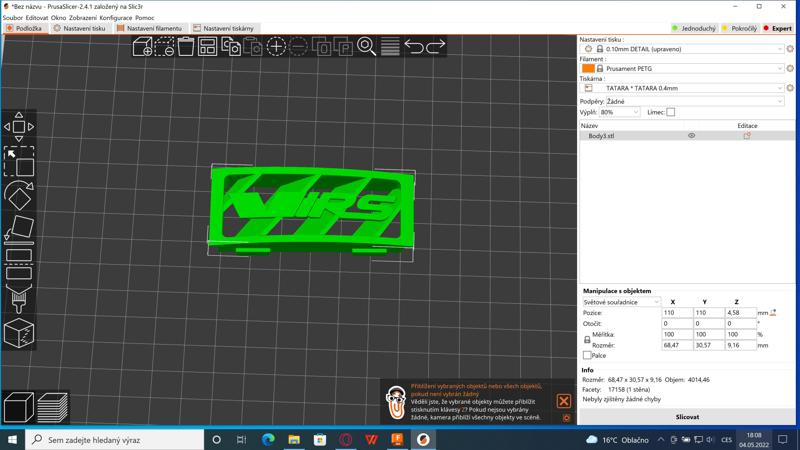
Task: Select the Move tool
Action: 19,127
